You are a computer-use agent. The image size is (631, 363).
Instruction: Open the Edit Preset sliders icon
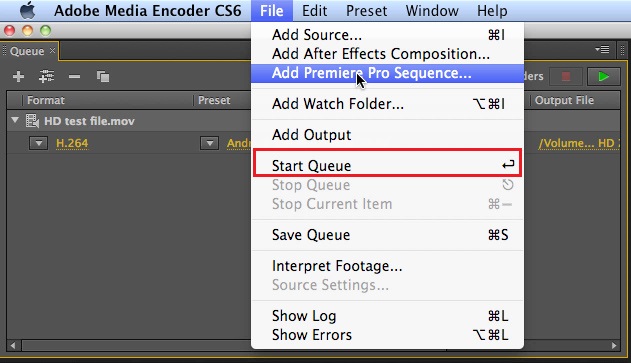[x=46, y=76]
